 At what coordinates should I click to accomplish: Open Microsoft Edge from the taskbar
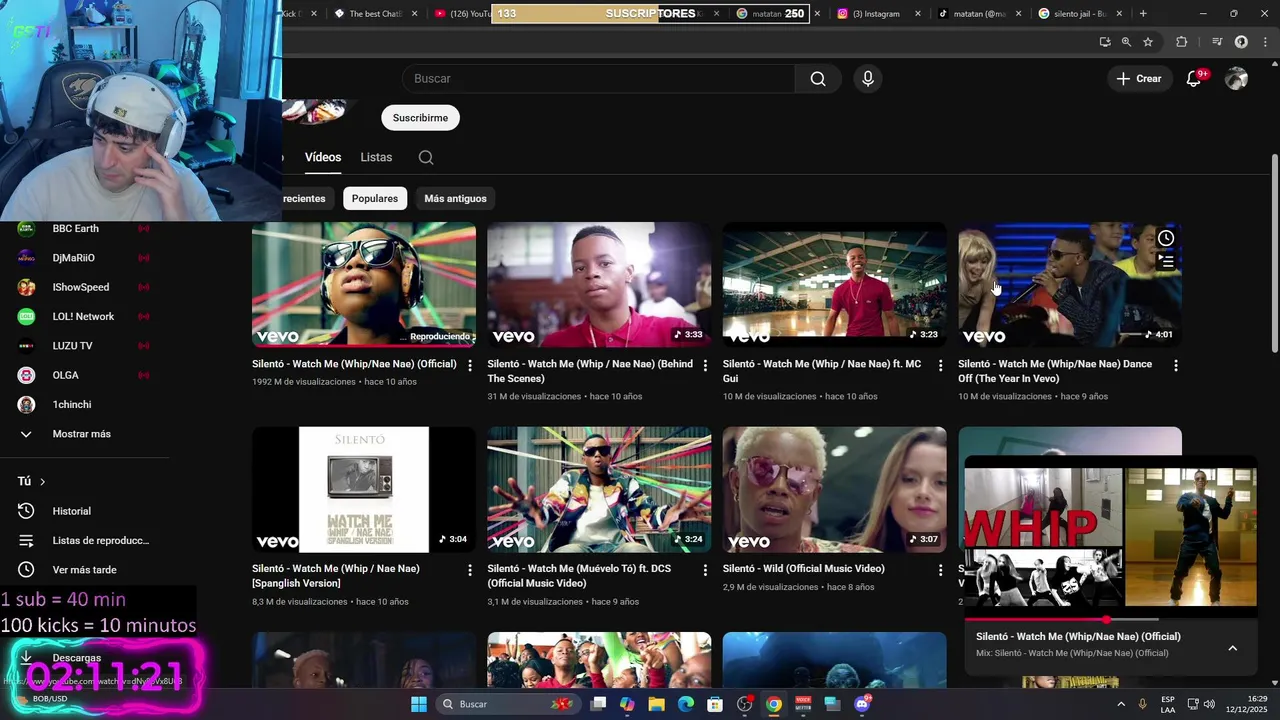686,704
